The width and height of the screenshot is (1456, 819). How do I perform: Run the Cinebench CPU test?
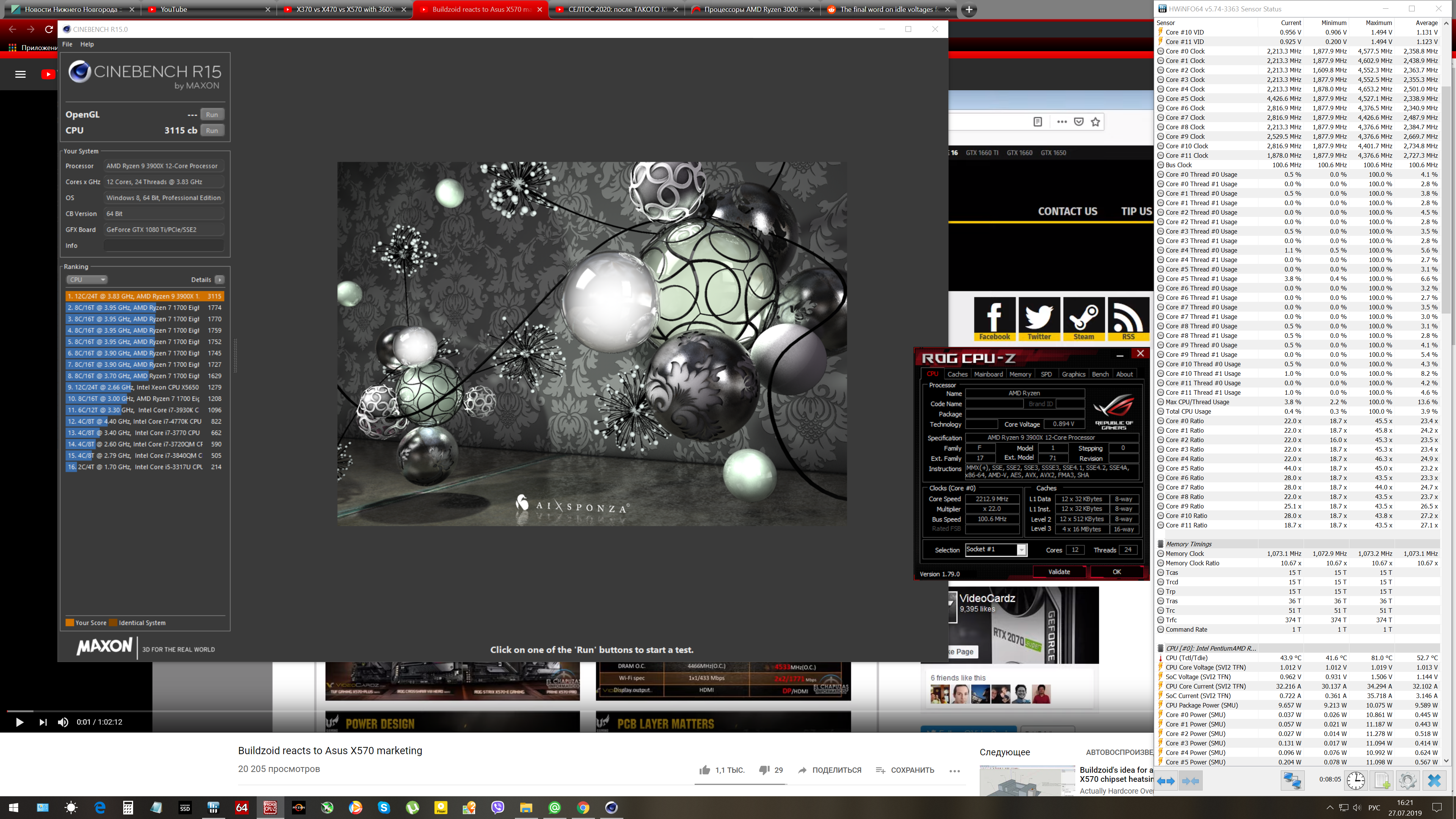click(212, 130)
